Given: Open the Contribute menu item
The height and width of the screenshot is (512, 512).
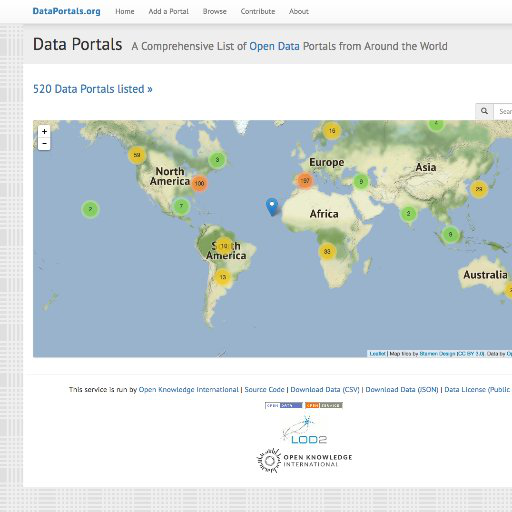Looking at the screenshot, I should click(x=258, y=11).
